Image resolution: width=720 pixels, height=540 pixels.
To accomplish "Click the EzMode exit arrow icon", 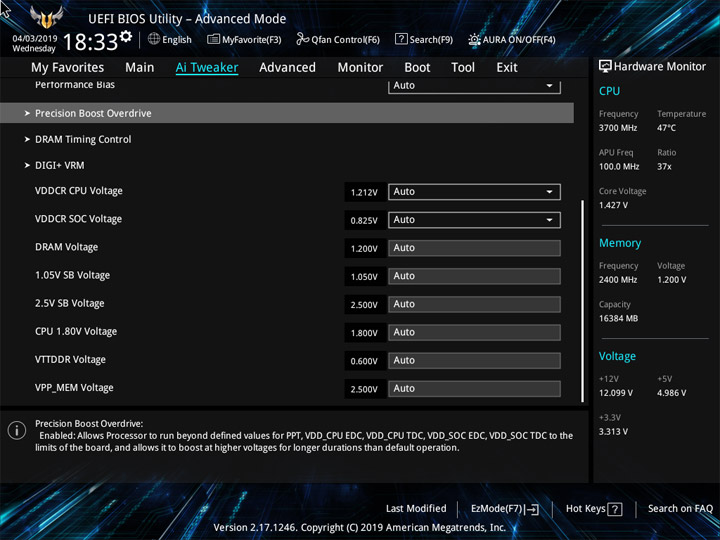I will point(532,509).
